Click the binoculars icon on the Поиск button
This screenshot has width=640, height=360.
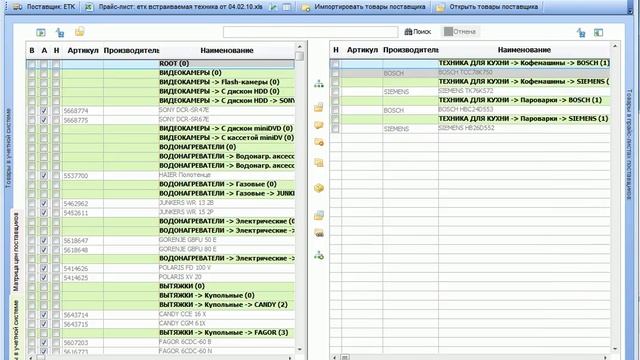click(408, 32)
